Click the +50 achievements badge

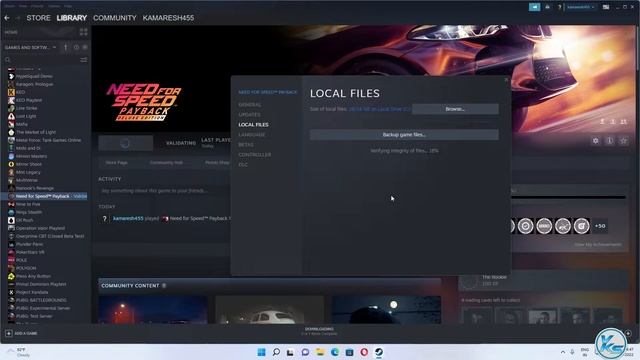coord(600,226)
